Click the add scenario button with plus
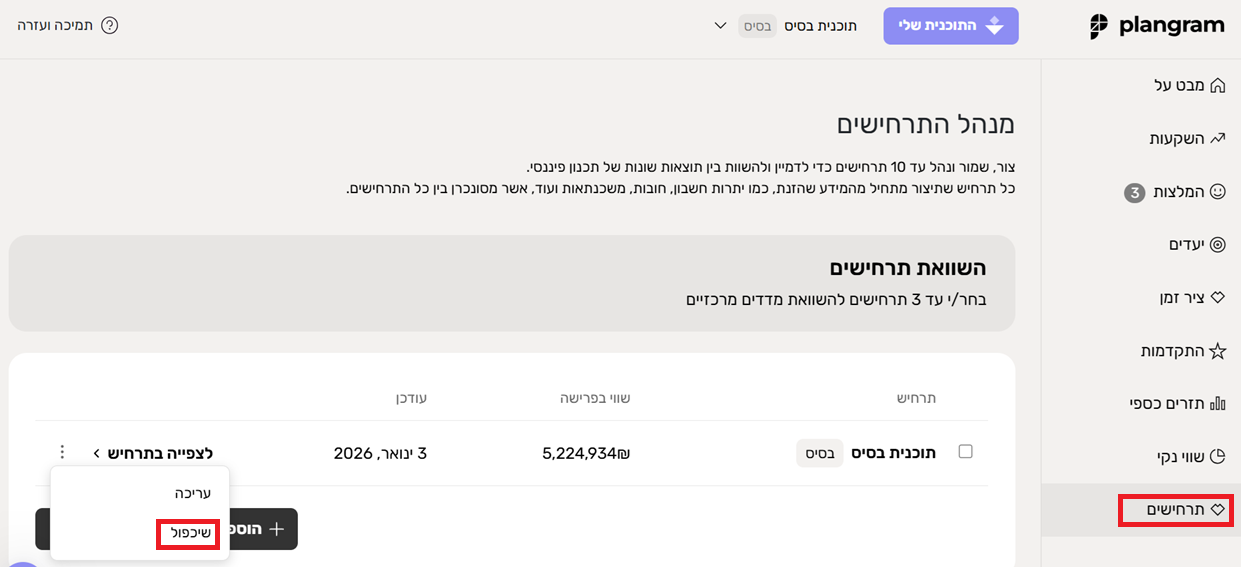 click(264, 529)
